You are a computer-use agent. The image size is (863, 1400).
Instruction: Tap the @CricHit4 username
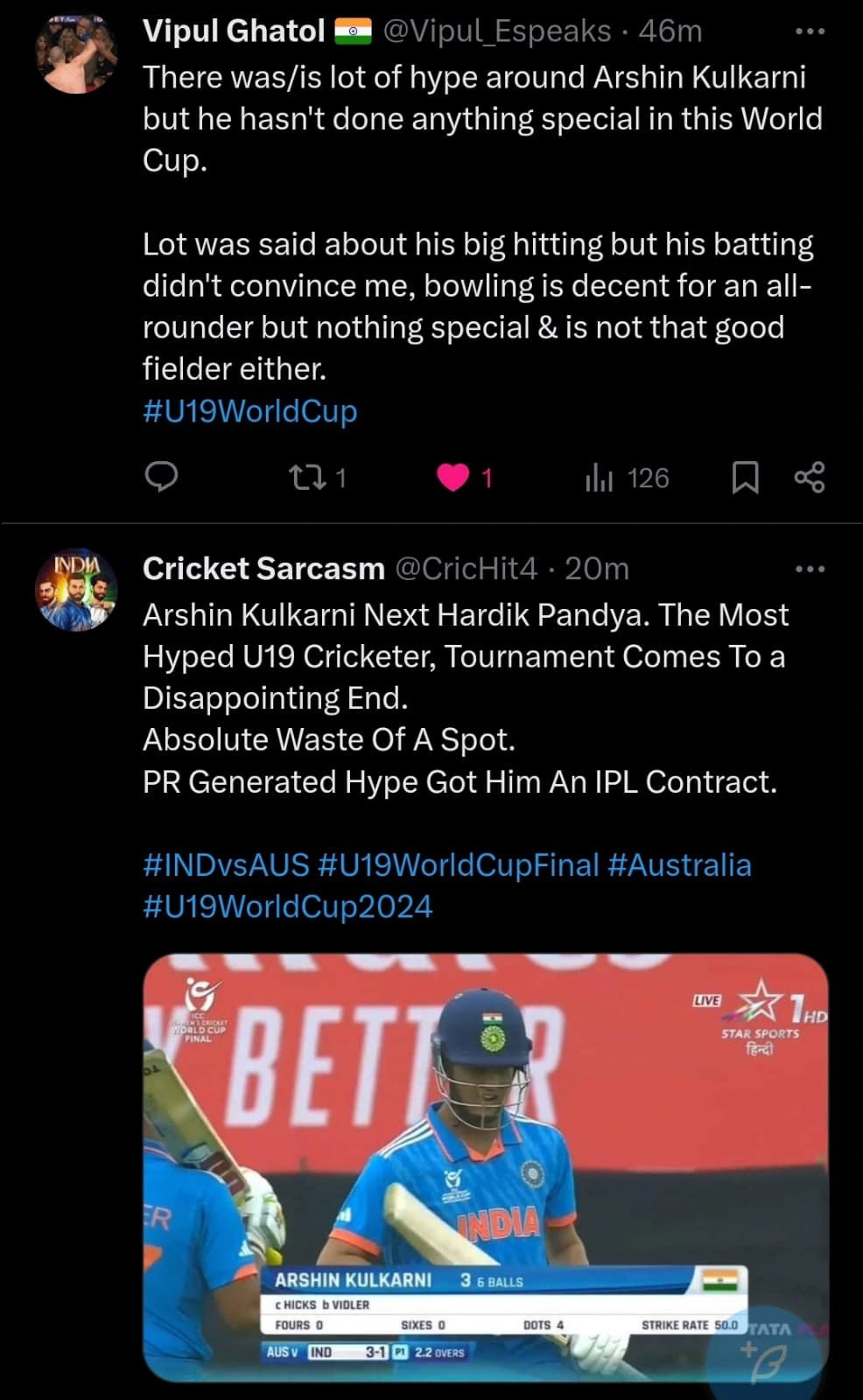click(x=466, y=569)
